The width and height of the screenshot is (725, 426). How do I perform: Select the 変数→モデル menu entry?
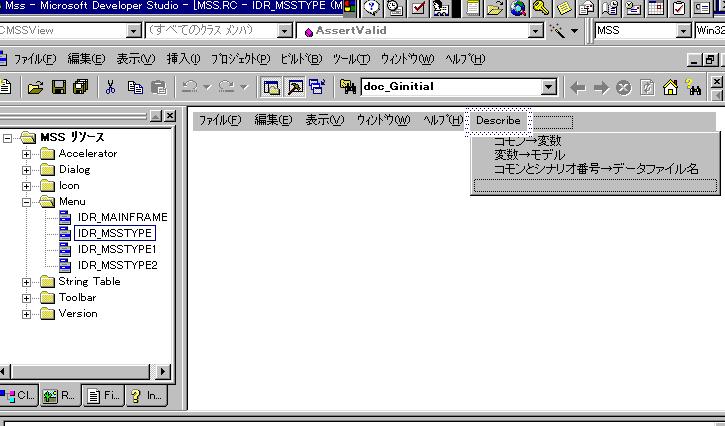pyautogui.click(x=529, y=154)
